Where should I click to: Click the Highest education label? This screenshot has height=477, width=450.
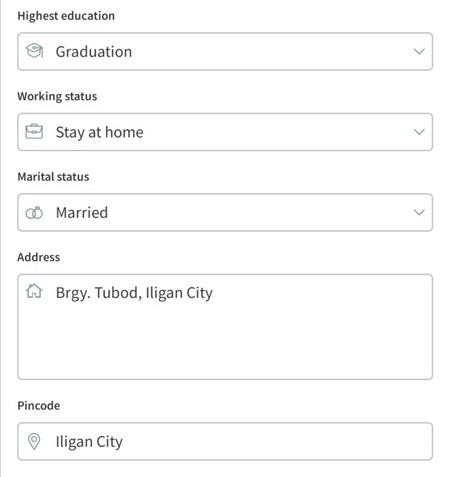coord(66,16)
